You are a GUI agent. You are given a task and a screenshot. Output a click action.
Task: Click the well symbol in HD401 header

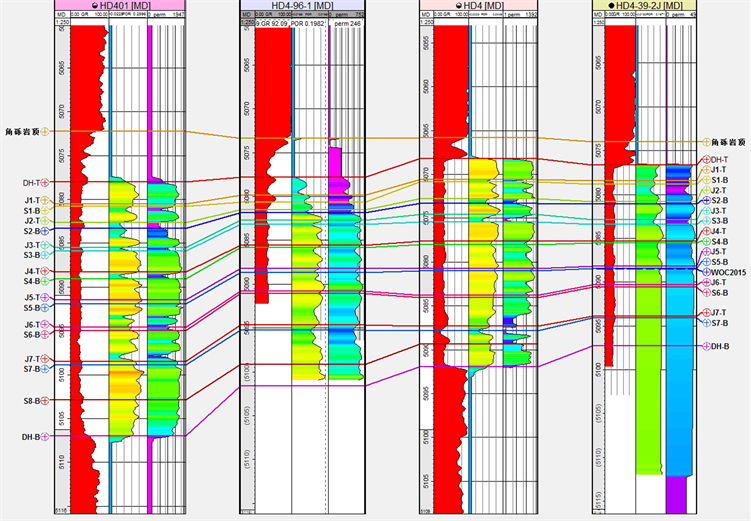tap(94, 7)
